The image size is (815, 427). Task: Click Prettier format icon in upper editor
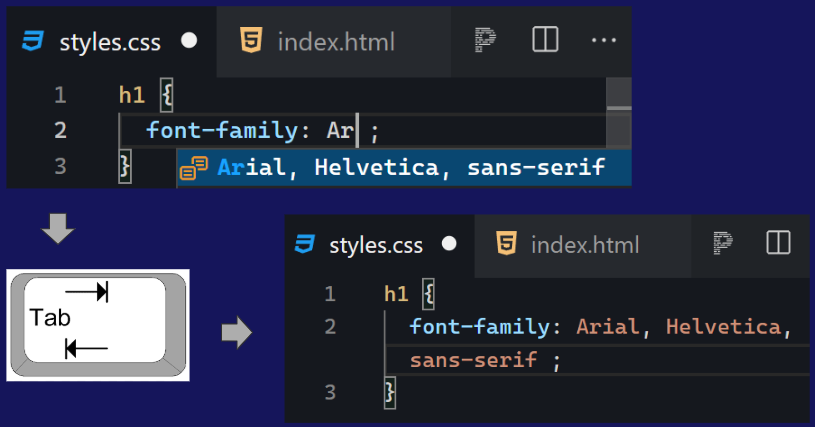click(x=485, y=40)
